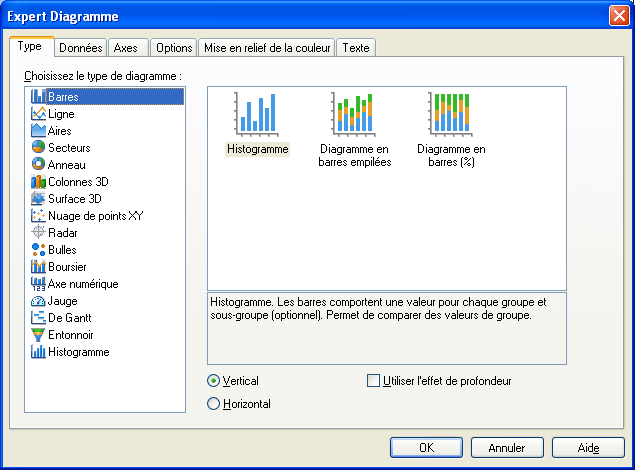The width and height of the screenshot is (635, 470).
Task: Open the Mise en relief de la couleur tab
Action: 267,48
